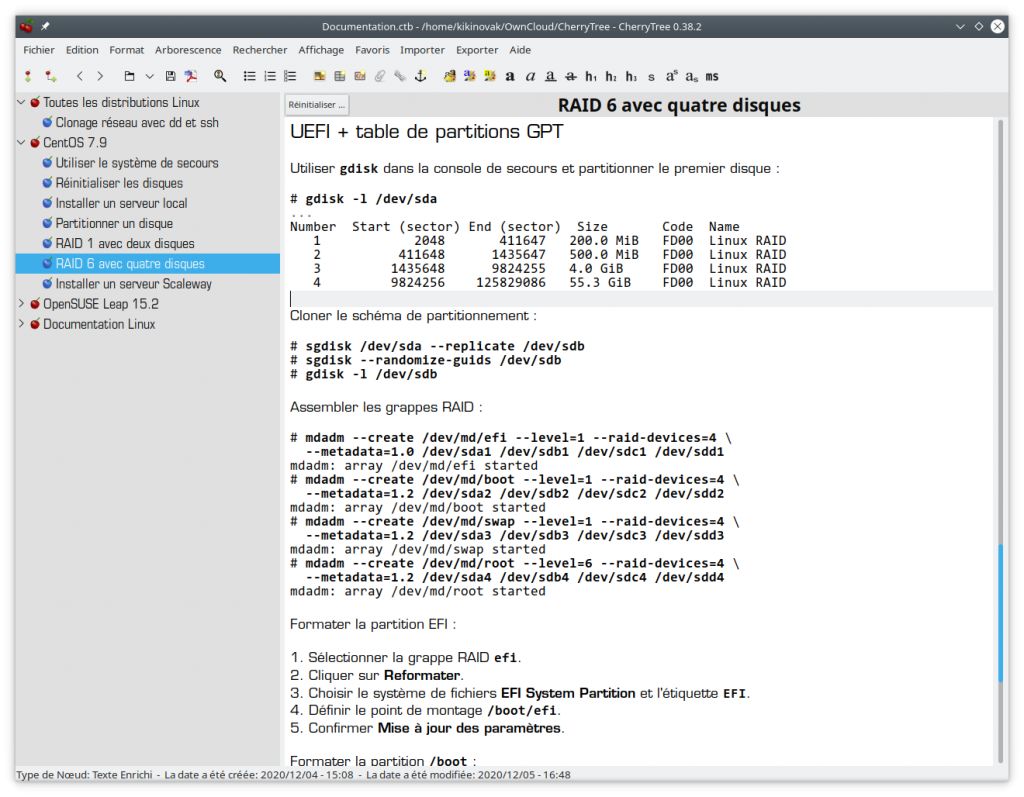The height and width of the screenshot is (797, 1024).
Task: Export the current node to PDF
Action: (192, 76)
